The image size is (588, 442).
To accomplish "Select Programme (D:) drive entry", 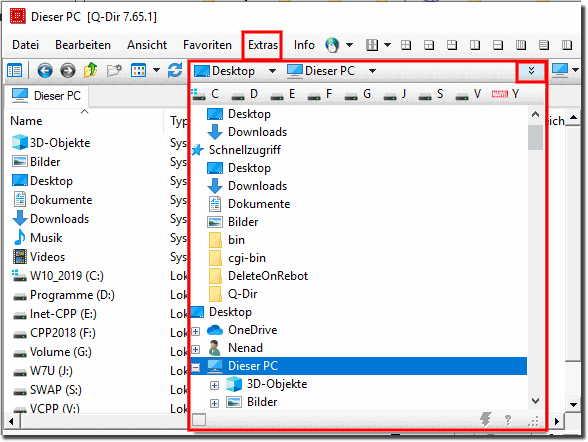I will coord(72,295).
